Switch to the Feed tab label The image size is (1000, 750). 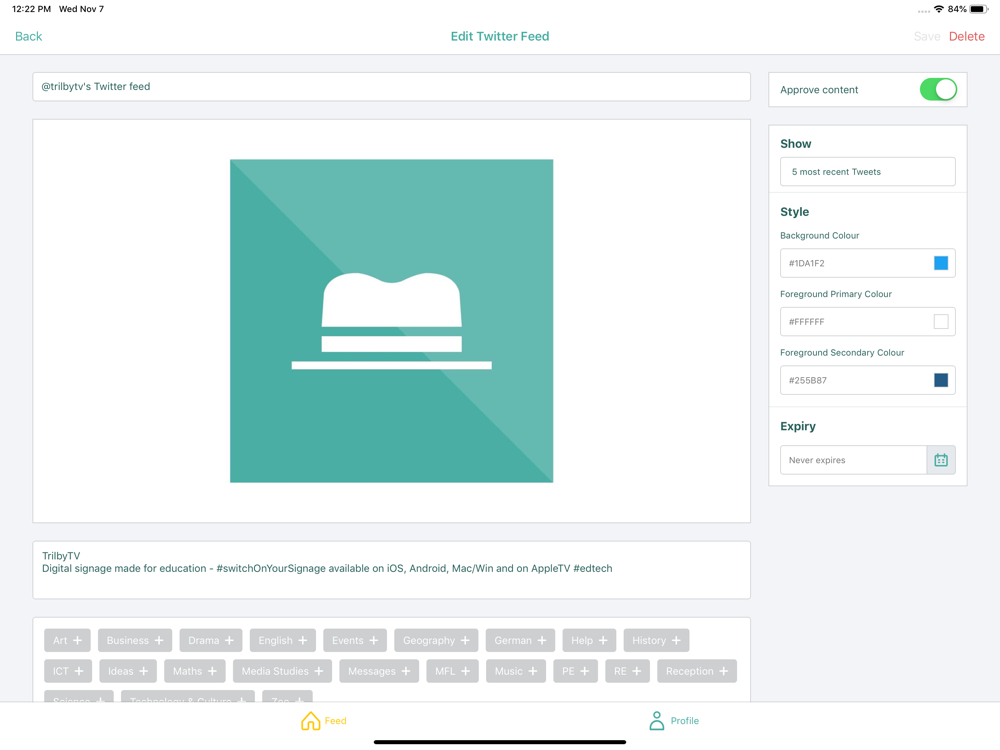[335, 721]
